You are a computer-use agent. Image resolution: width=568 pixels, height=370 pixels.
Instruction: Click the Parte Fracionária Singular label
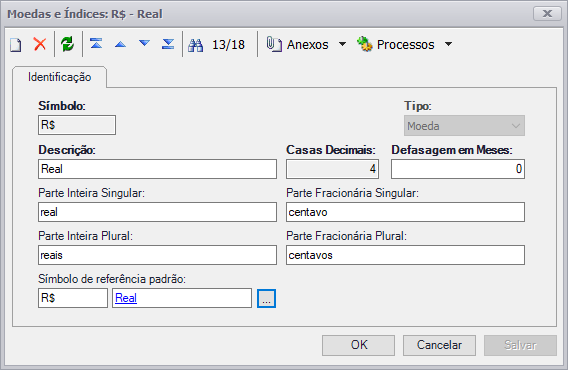click(x=352, y=193)
